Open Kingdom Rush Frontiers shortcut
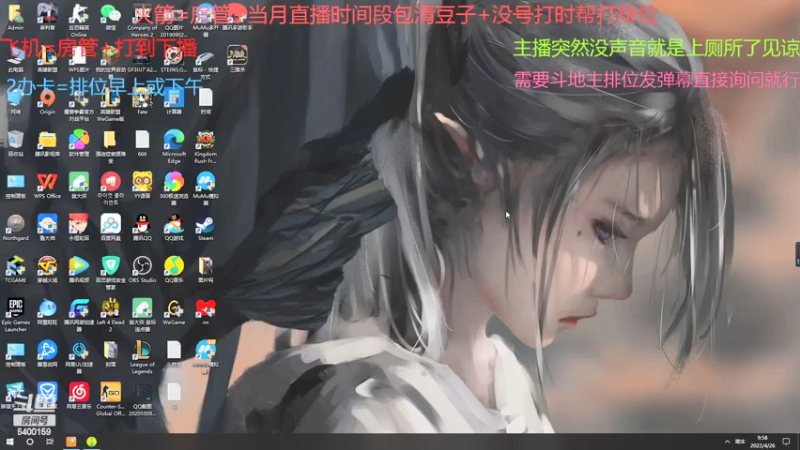The height and width of the screenshot is (450, 800). 206,146
